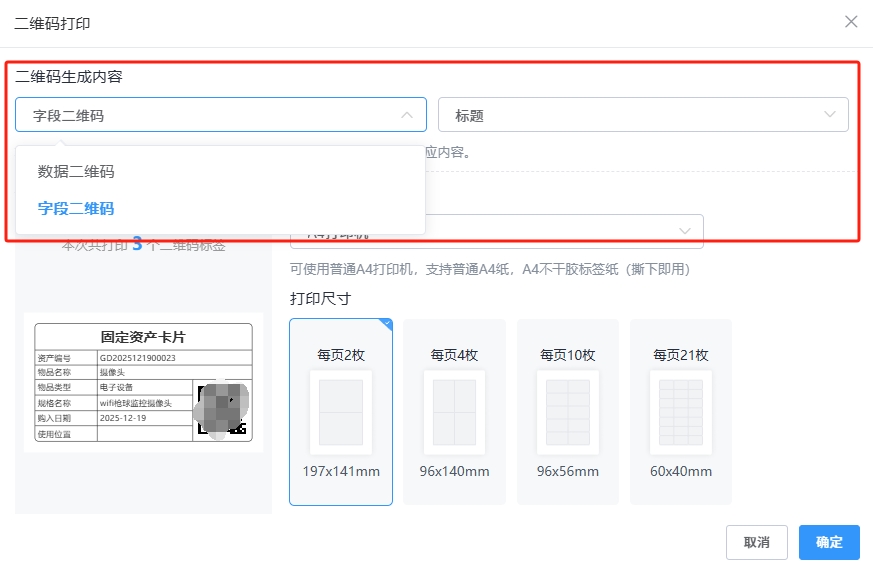Select the 每页10枚 grid layout icon

[567, 412]
